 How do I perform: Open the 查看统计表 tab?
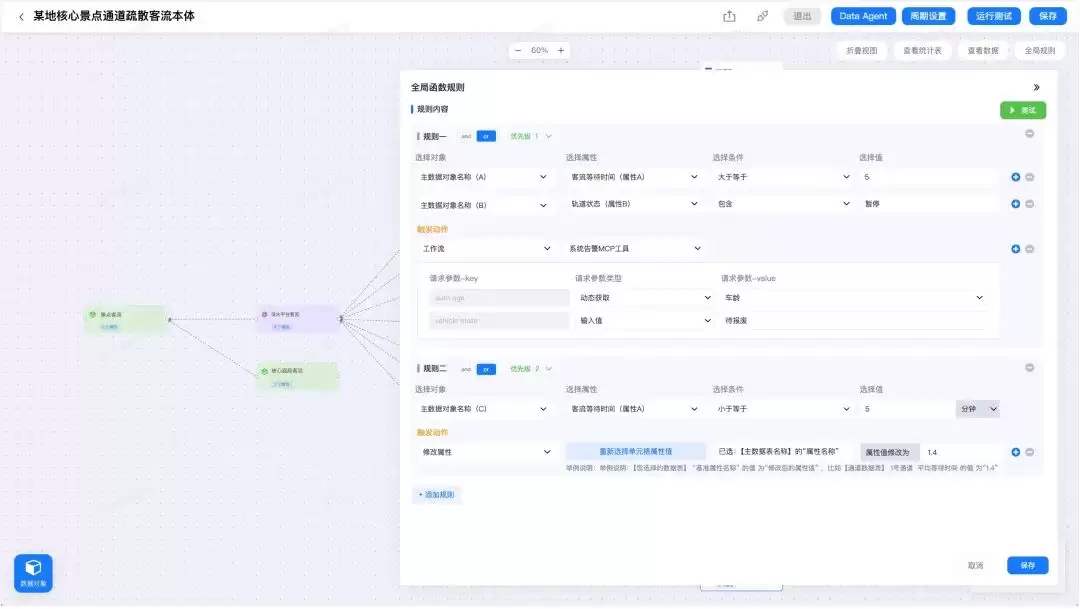pyautogui.click(x=922, y=50)
